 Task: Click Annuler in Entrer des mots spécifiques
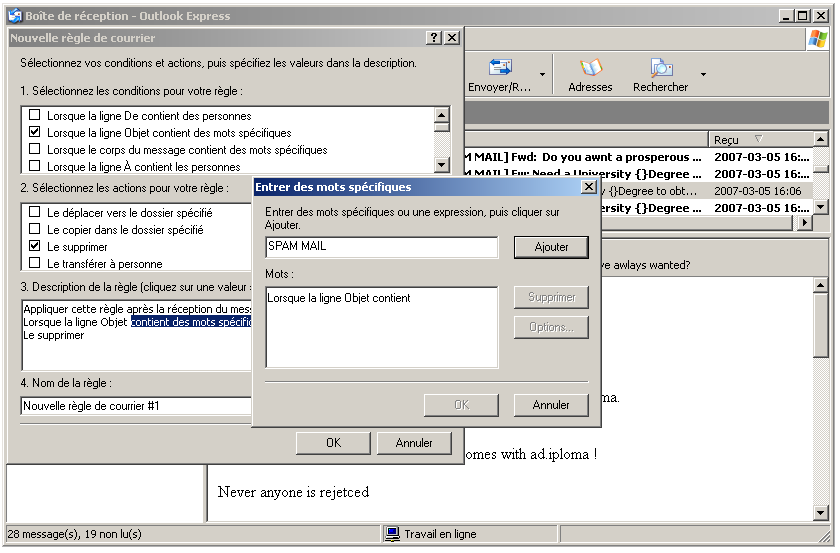pyautogui.click(x=551, y=405)
